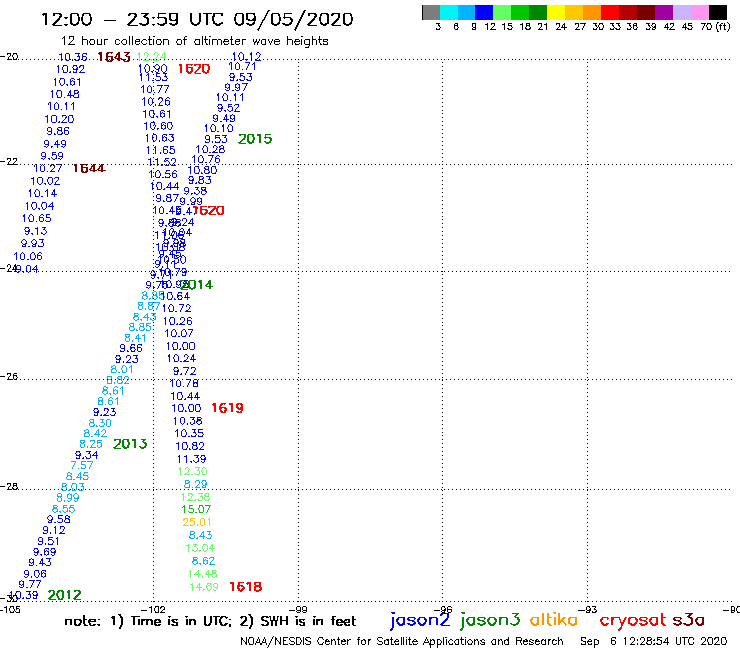This screenshot has height=650, width=740.
Task: Select the cyan swatch in the height legend
Action: coord(449,12)
